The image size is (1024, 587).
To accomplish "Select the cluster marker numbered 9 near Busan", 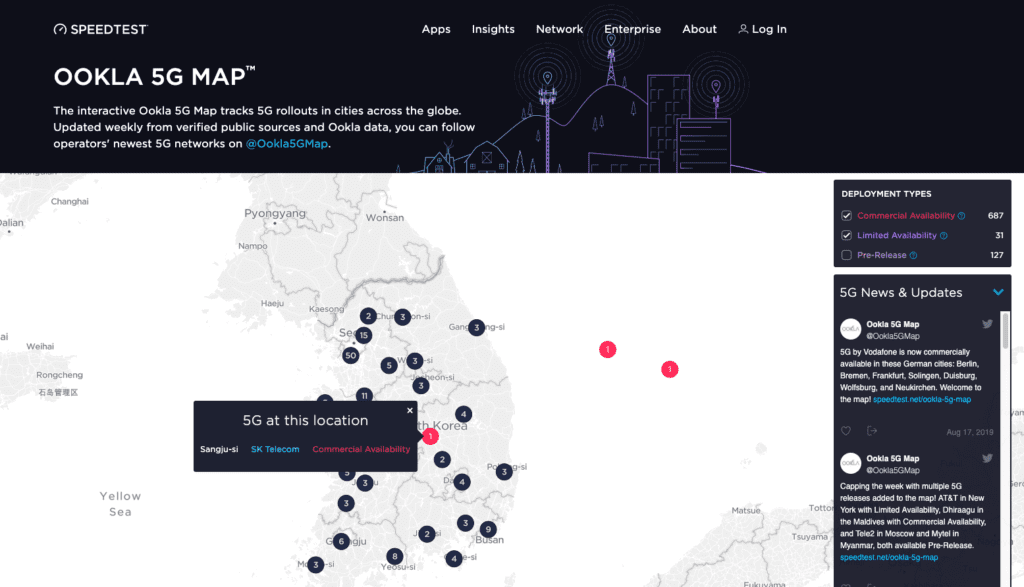I will click(x=487, y=529).
